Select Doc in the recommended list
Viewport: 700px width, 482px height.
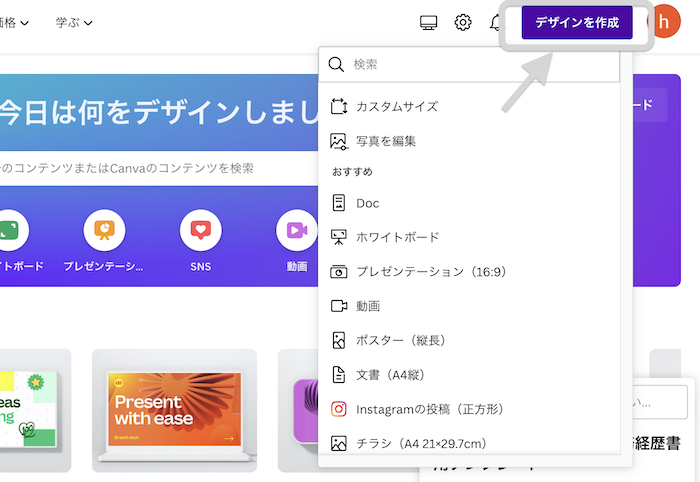click(368, 203)
